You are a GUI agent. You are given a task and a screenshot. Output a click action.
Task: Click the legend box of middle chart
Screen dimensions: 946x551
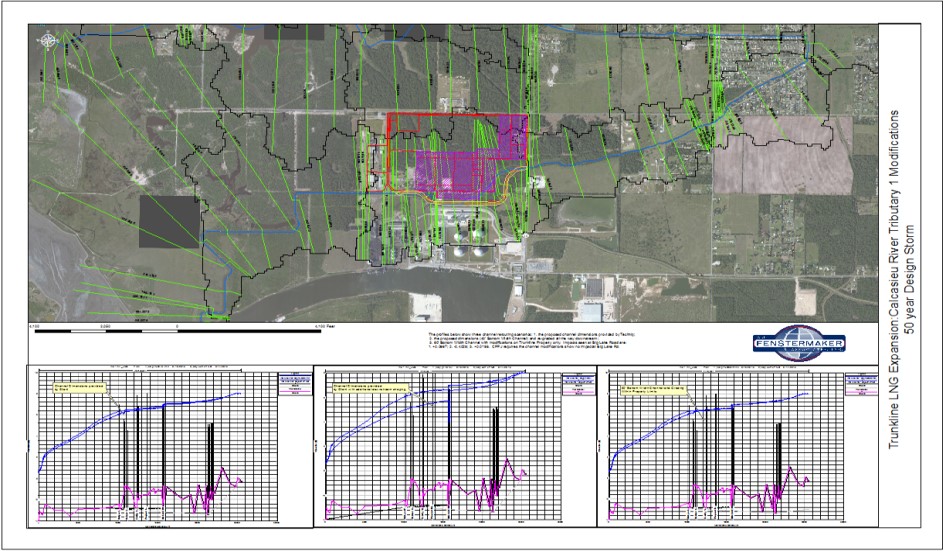pyautogui.click(x=578, y=384)
